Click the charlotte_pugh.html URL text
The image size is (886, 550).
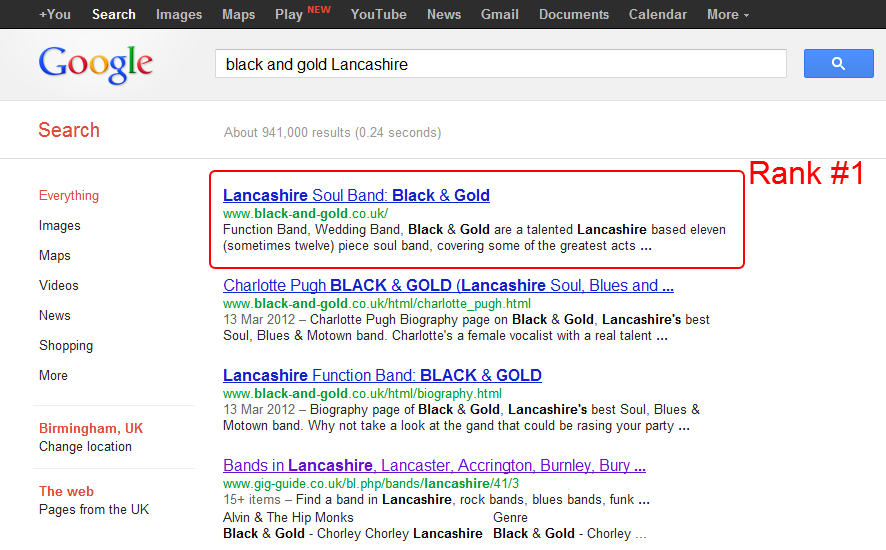point(377,304)
